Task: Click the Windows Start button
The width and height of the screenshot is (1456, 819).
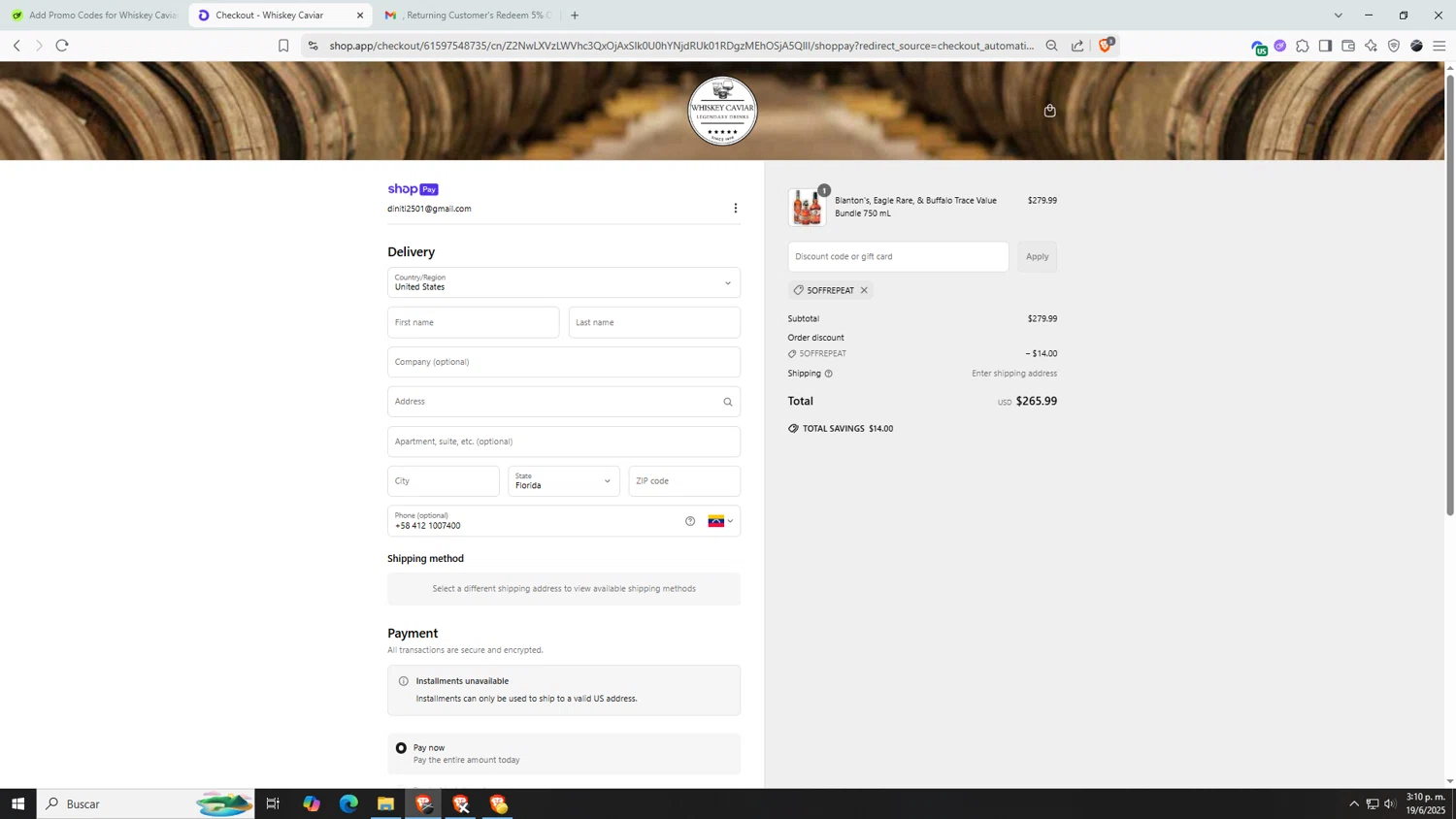Action: click(17, 803)
